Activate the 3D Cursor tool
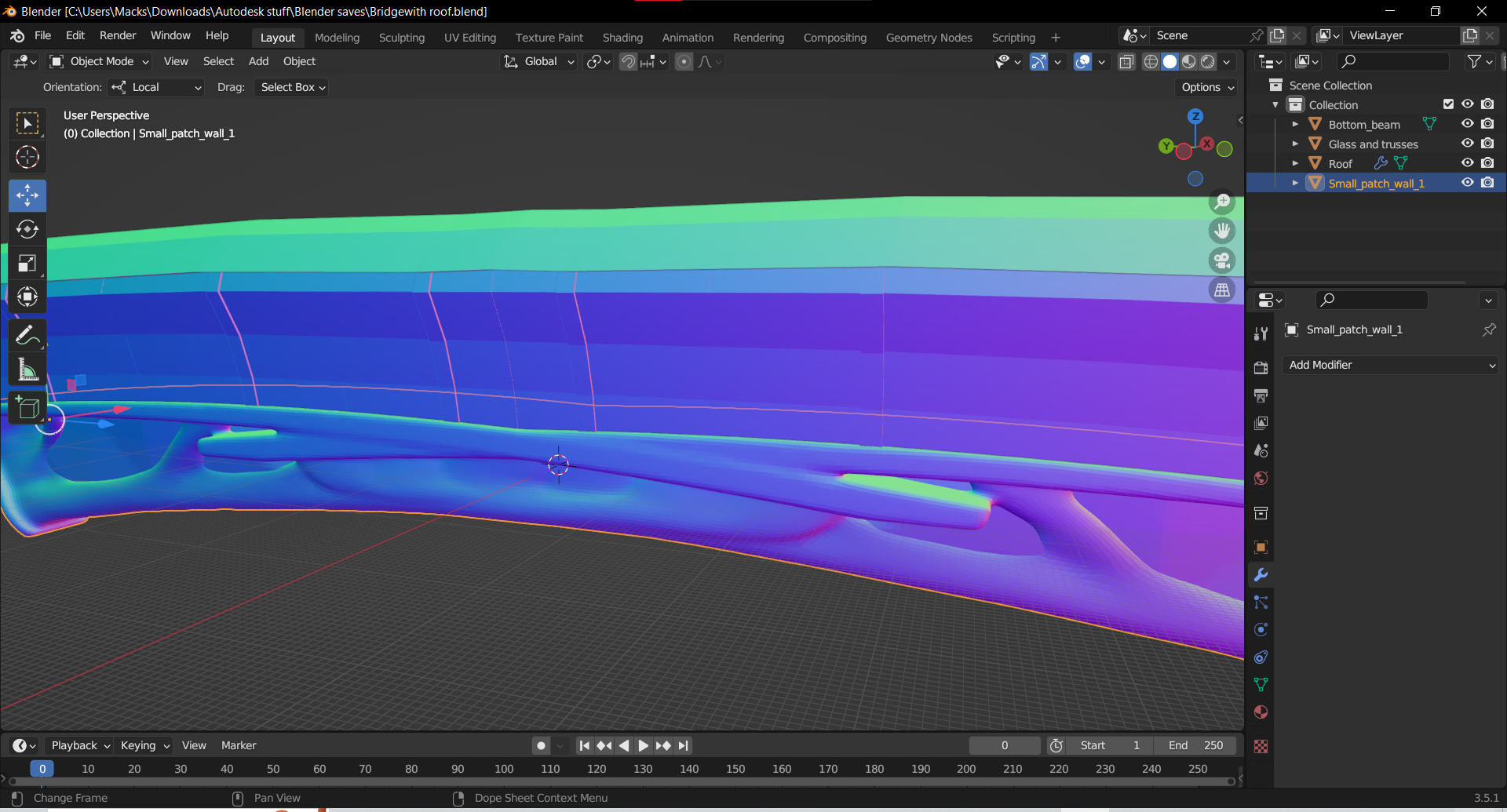This screenshot has height=812, width=1507. (x=27, y=157)
